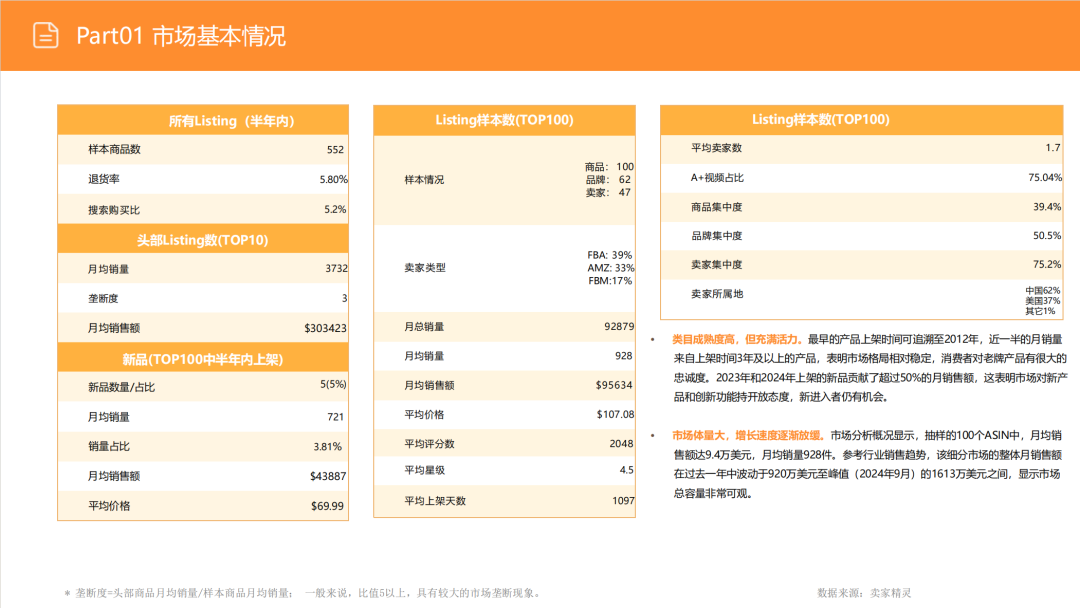1080x608 pixels.
Task: Click the 中国62% entry
Action: (x=1043, y=291)
